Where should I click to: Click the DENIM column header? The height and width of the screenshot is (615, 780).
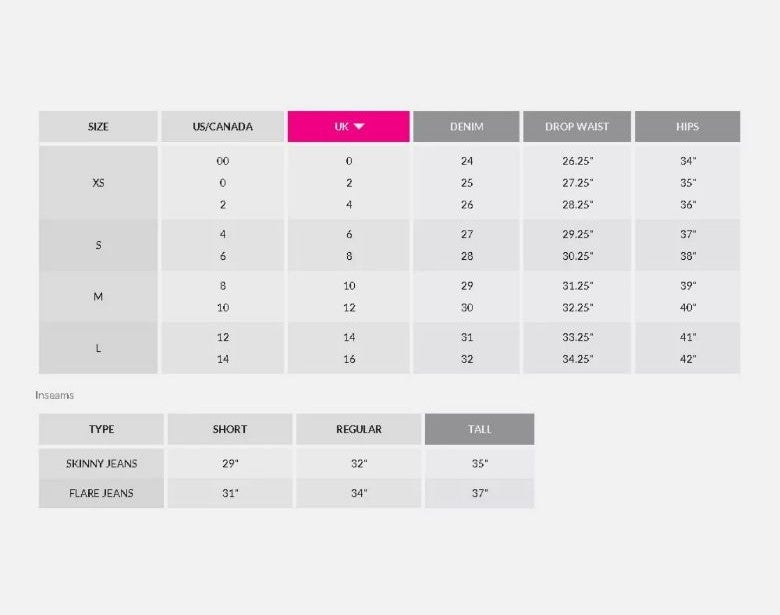[466, 126]
